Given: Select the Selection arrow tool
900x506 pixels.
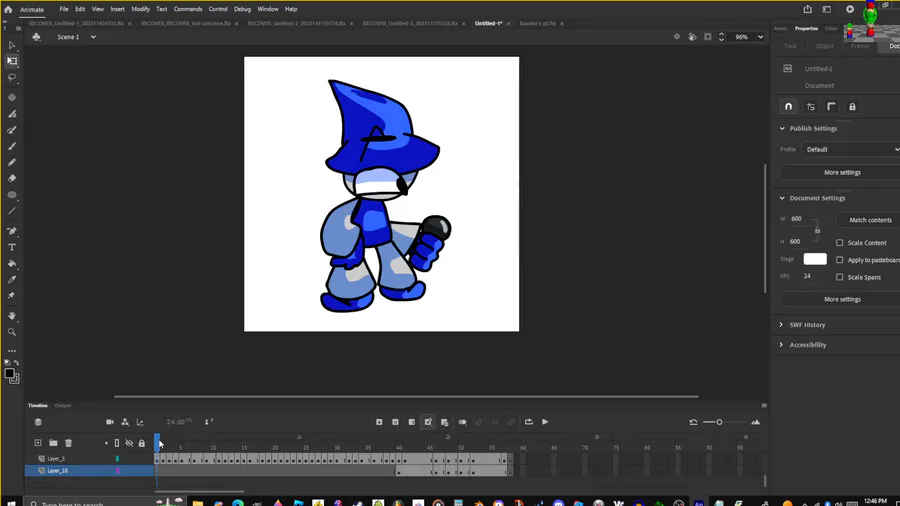Looking at the screenshot, I should pyautogui.click(x=11, y=45).
